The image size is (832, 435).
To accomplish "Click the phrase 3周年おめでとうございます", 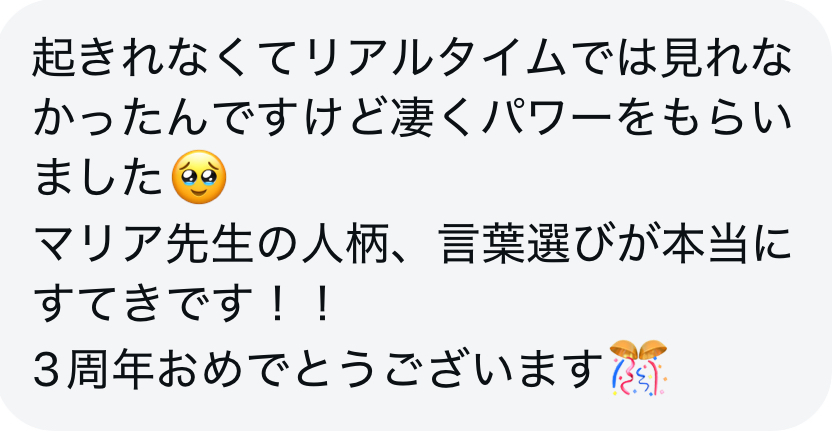I will [319, 368].
